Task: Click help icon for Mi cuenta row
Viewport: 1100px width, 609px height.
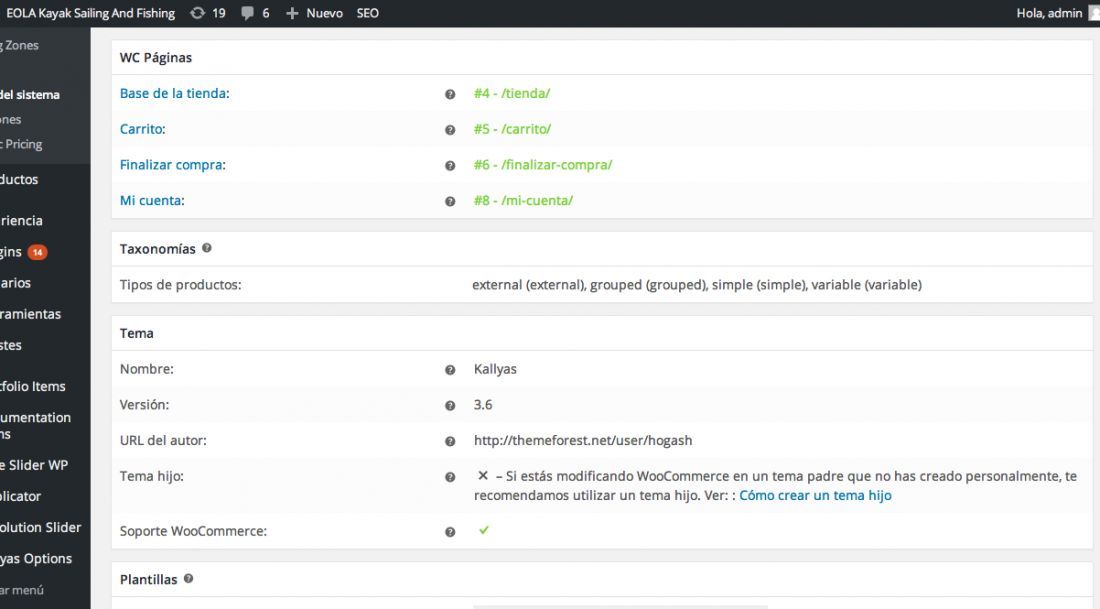Action: point(450,201)
